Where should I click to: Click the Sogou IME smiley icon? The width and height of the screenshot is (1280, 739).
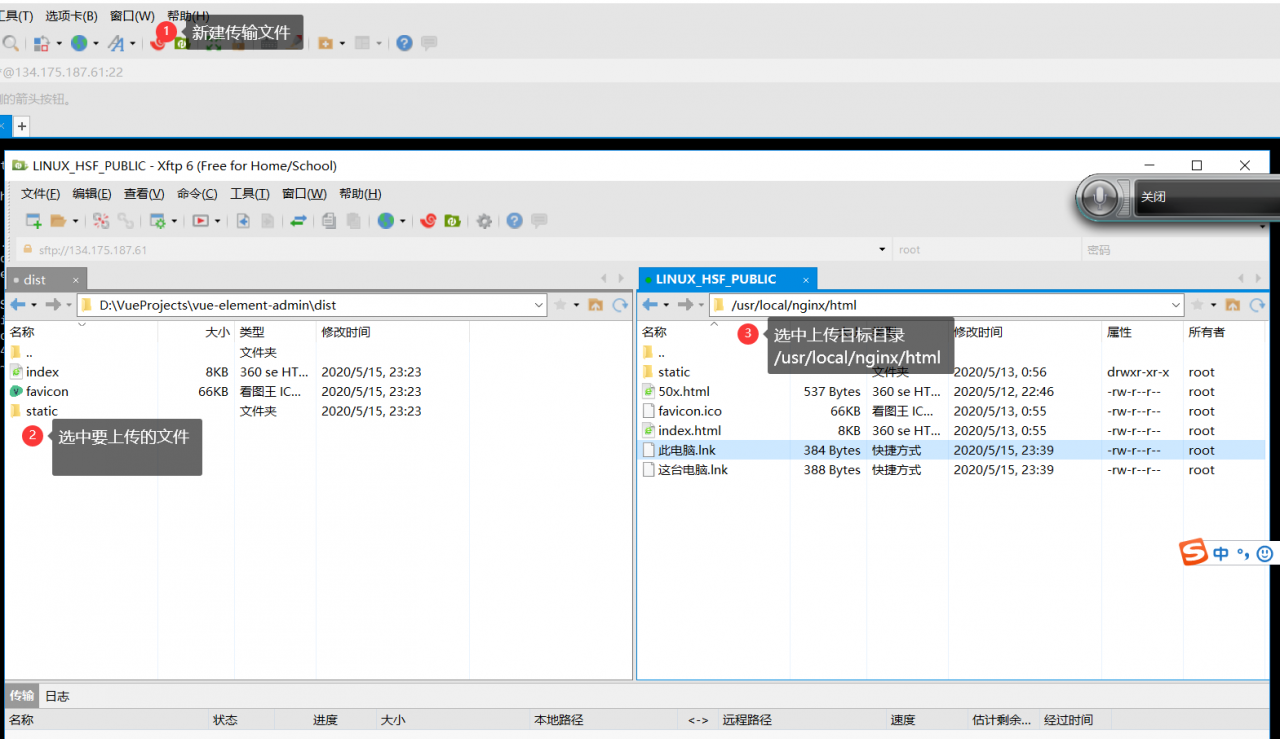click(1265, 553)
